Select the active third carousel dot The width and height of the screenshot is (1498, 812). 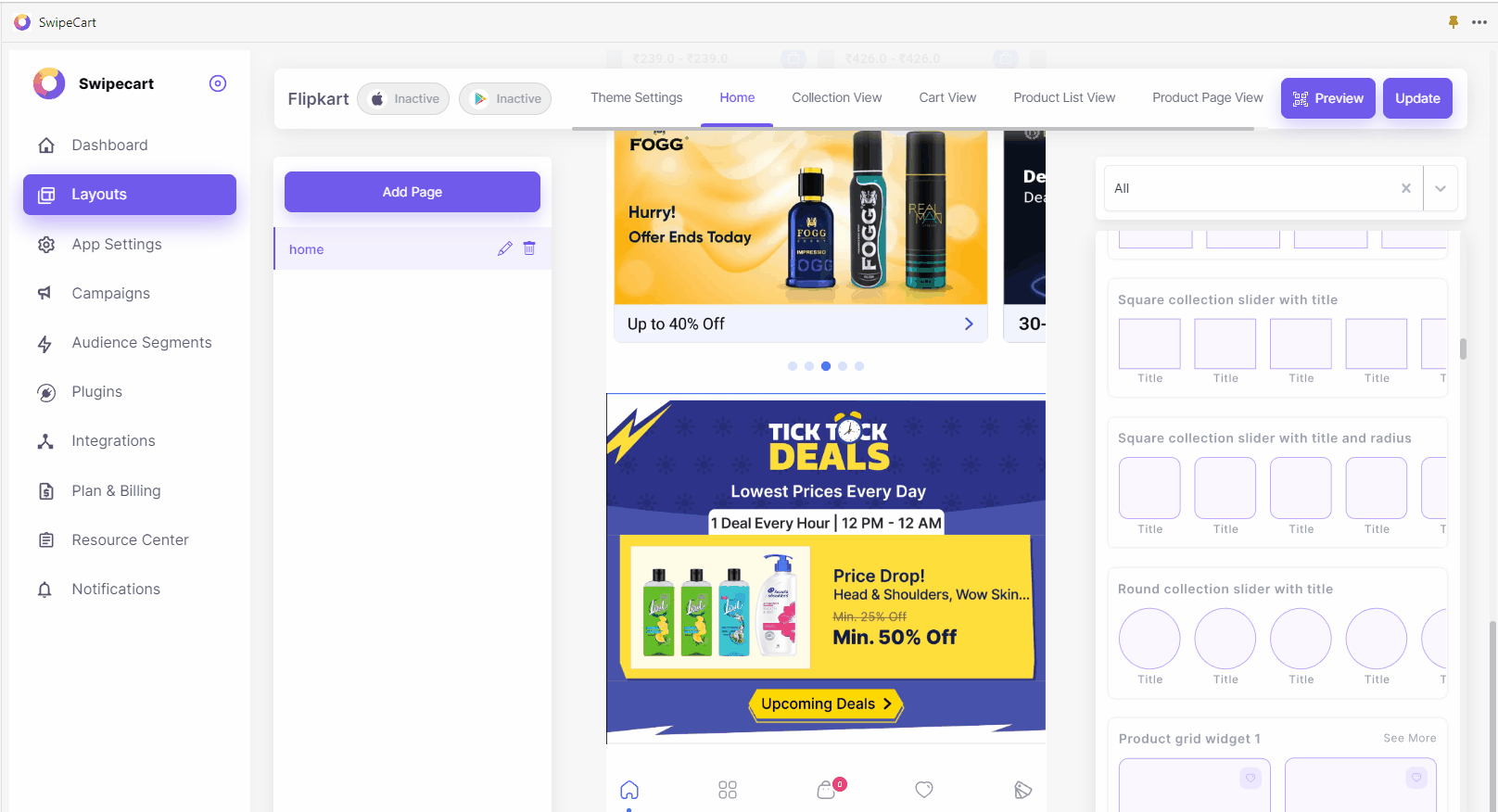tap(826, 366)
